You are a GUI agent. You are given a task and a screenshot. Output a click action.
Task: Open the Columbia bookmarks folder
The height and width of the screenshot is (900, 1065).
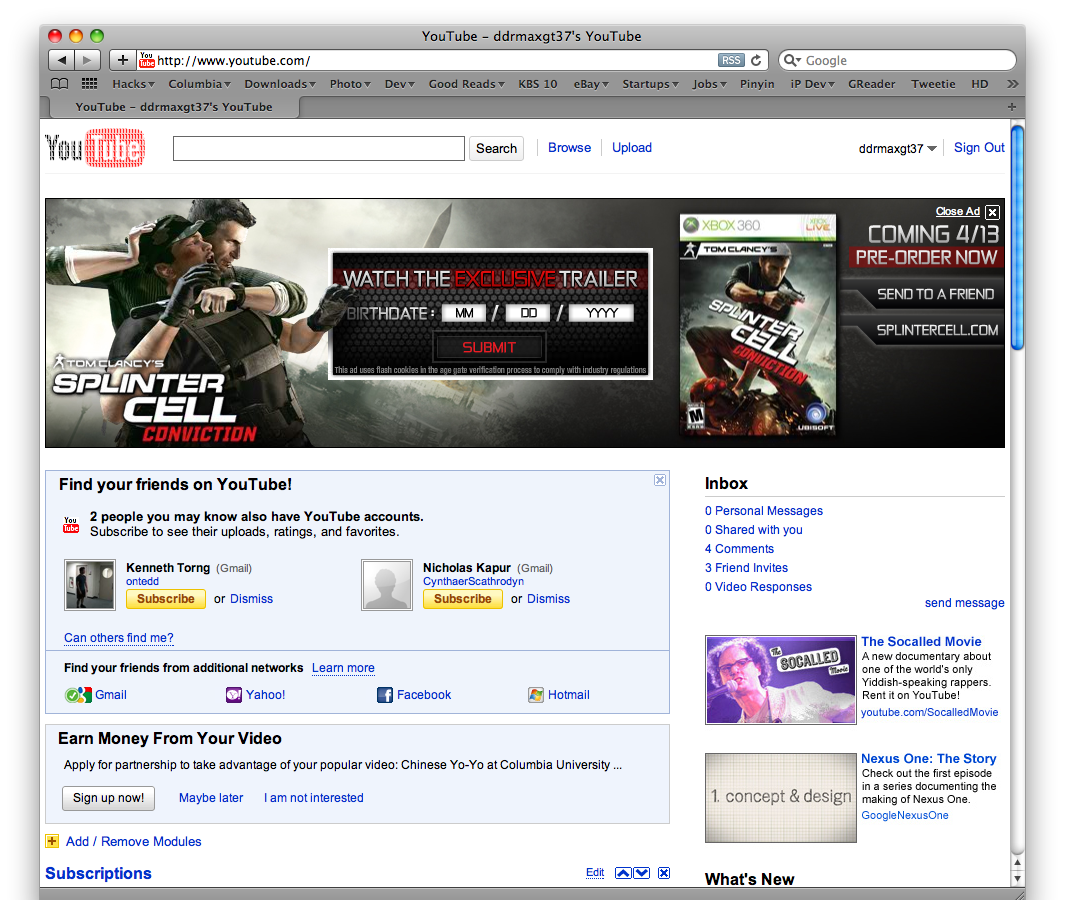coord(200,84)
